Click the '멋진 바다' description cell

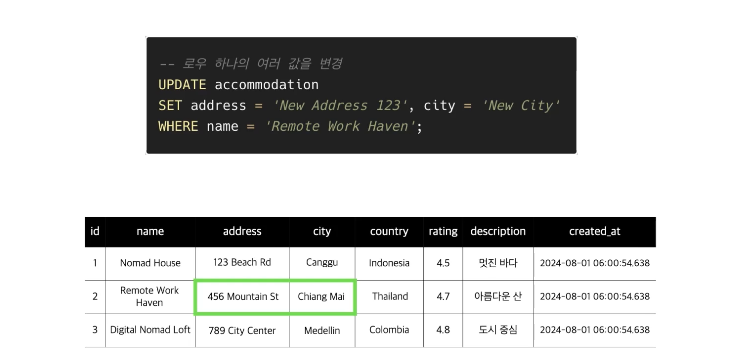point(498,263)
